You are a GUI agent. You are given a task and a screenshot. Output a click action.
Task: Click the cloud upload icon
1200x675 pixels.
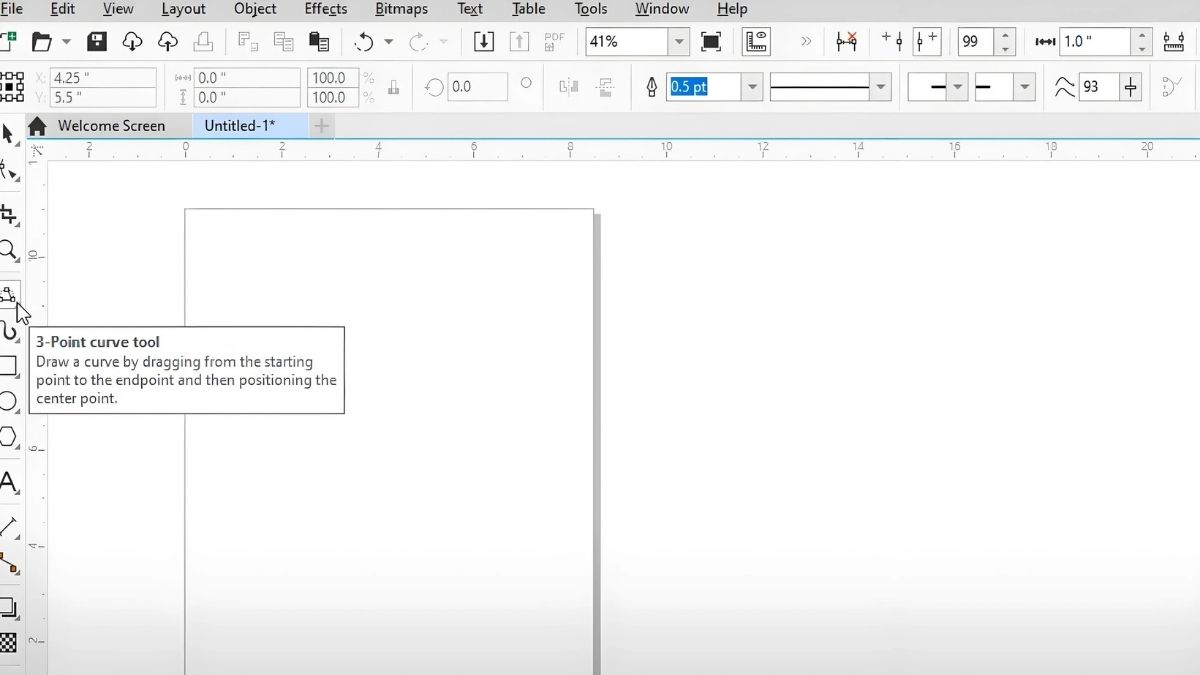pyautogui.click(x=168, y=42)
